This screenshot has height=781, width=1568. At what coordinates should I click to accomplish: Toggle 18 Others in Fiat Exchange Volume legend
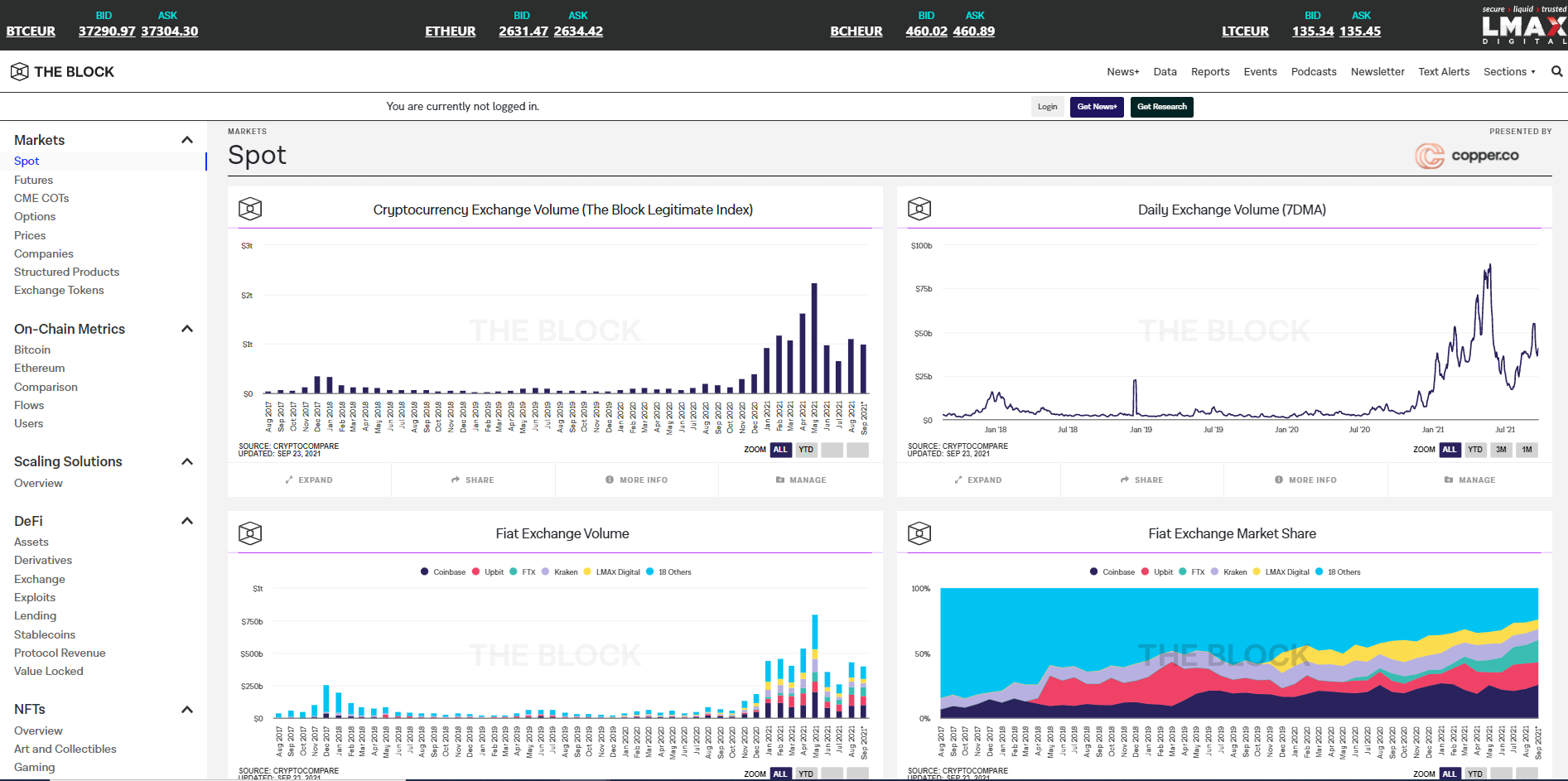[x=668, y=572]
